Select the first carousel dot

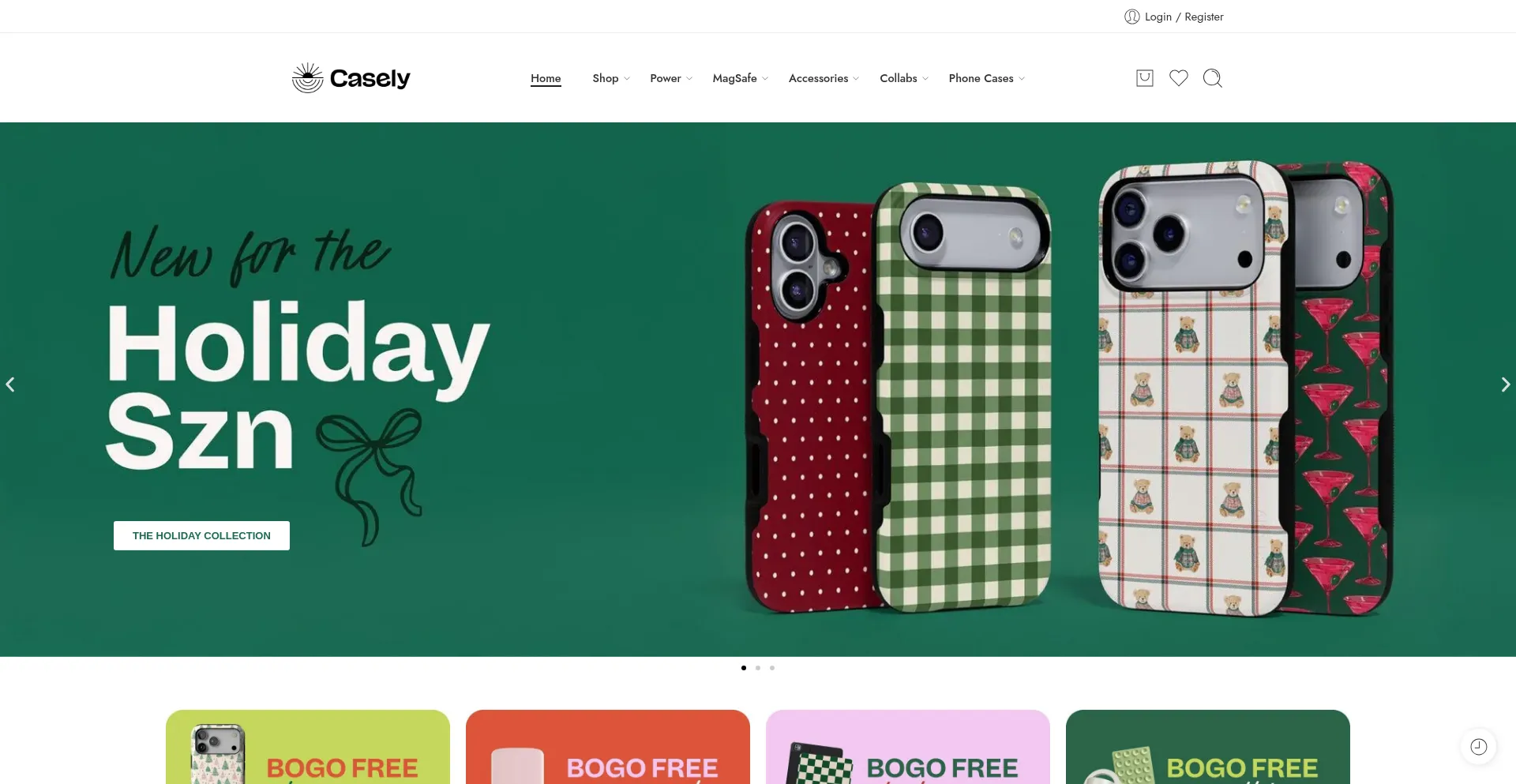[744, 668]
